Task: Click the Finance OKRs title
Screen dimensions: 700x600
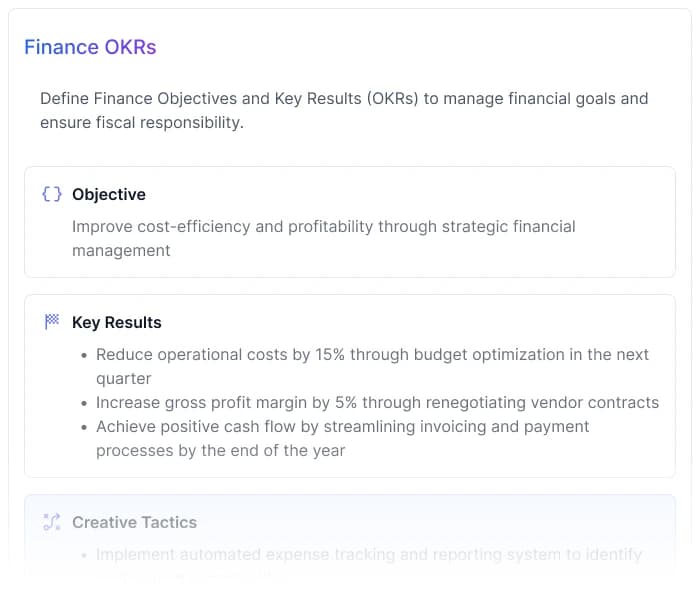Action: [90, 47]
